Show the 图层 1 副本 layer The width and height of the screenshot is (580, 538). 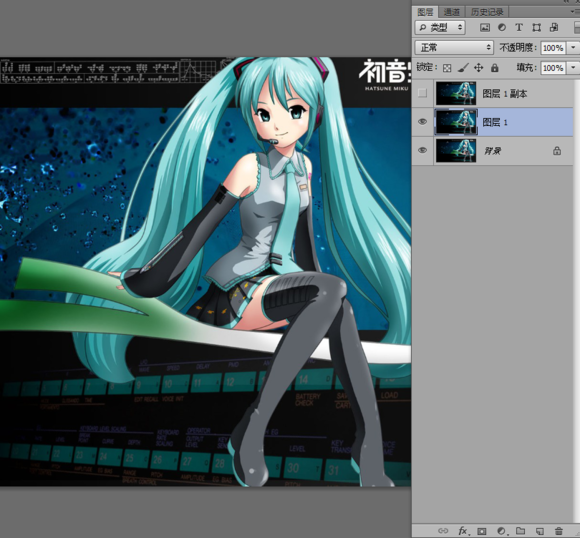pos(422,93)
